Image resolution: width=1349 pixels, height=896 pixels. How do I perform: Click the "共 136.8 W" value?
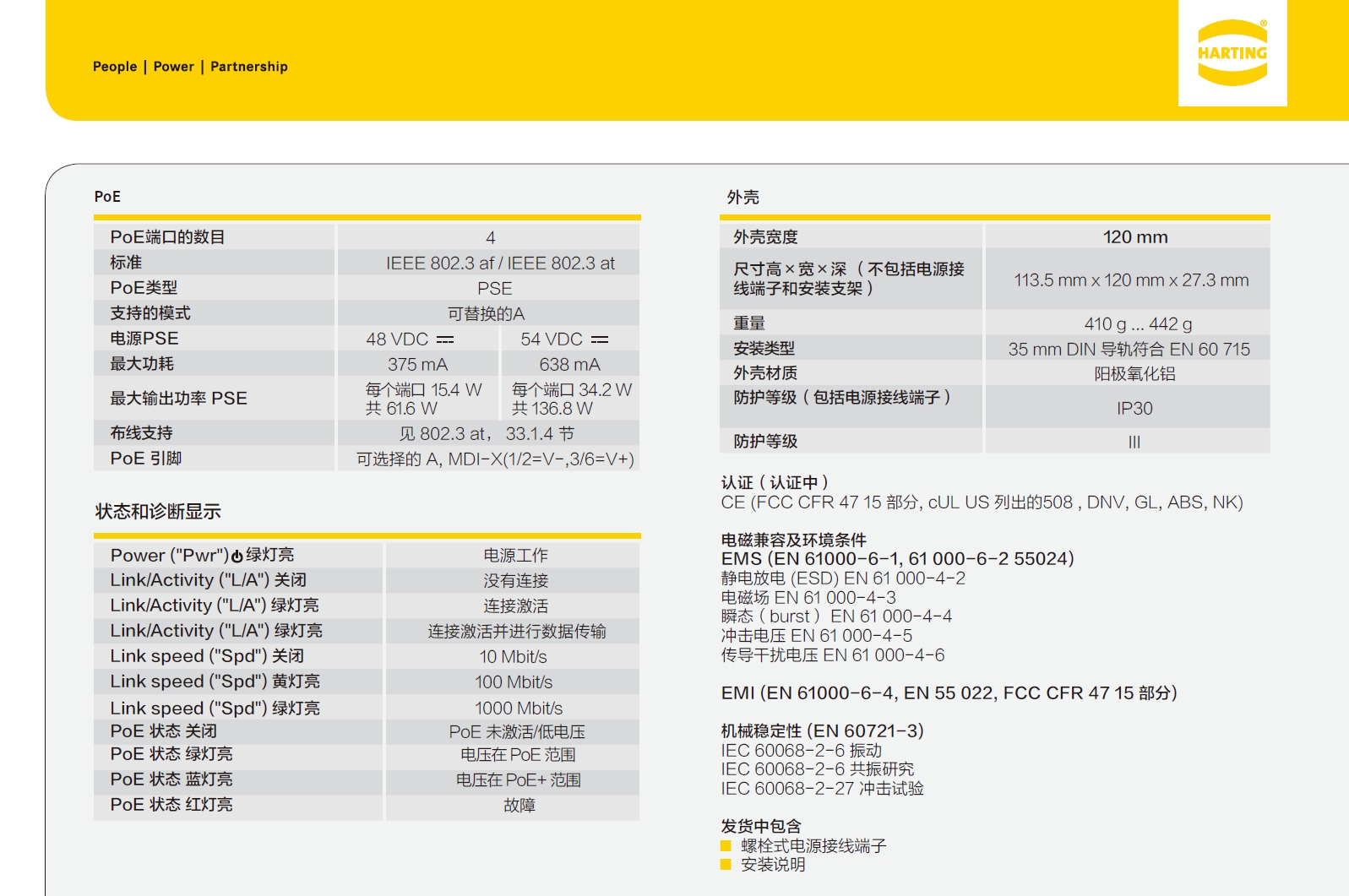pos(552,409)
